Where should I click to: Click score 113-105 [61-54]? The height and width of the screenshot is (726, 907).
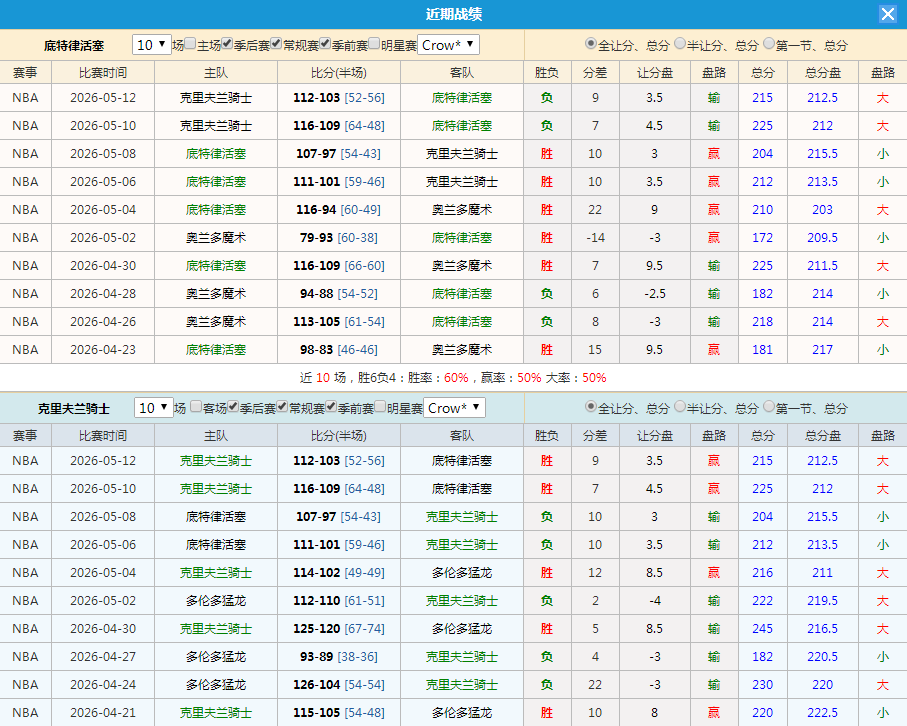coord(339,322)
